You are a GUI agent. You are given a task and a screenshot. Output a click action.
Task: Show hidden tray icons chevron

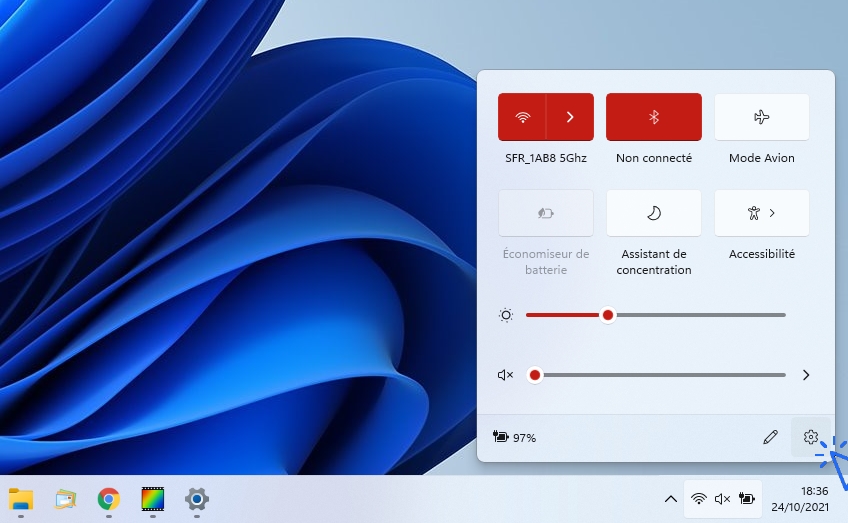[671, 498]
